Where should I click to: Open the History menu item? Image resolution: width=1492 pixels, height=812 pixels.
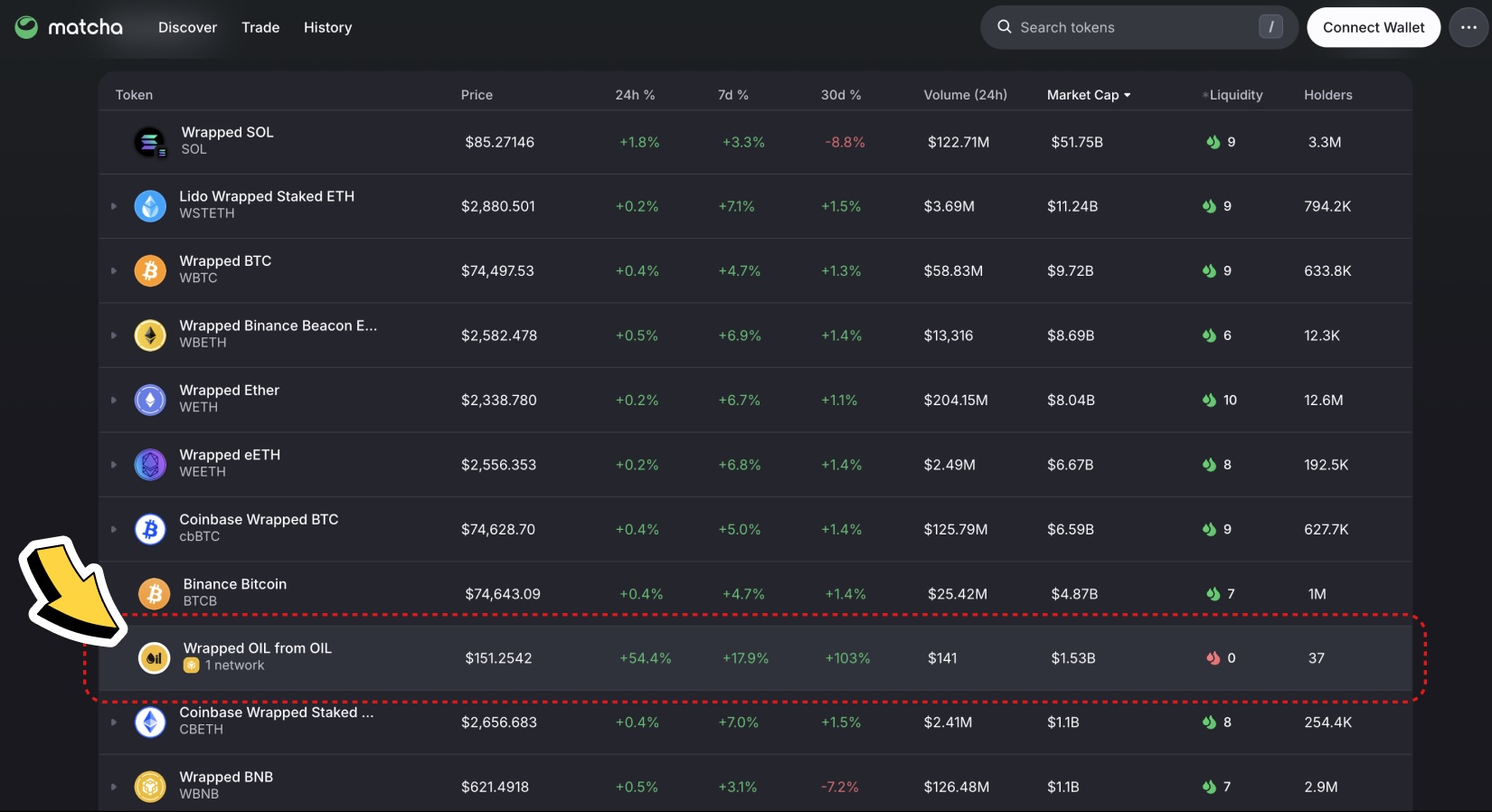point(327,27)
